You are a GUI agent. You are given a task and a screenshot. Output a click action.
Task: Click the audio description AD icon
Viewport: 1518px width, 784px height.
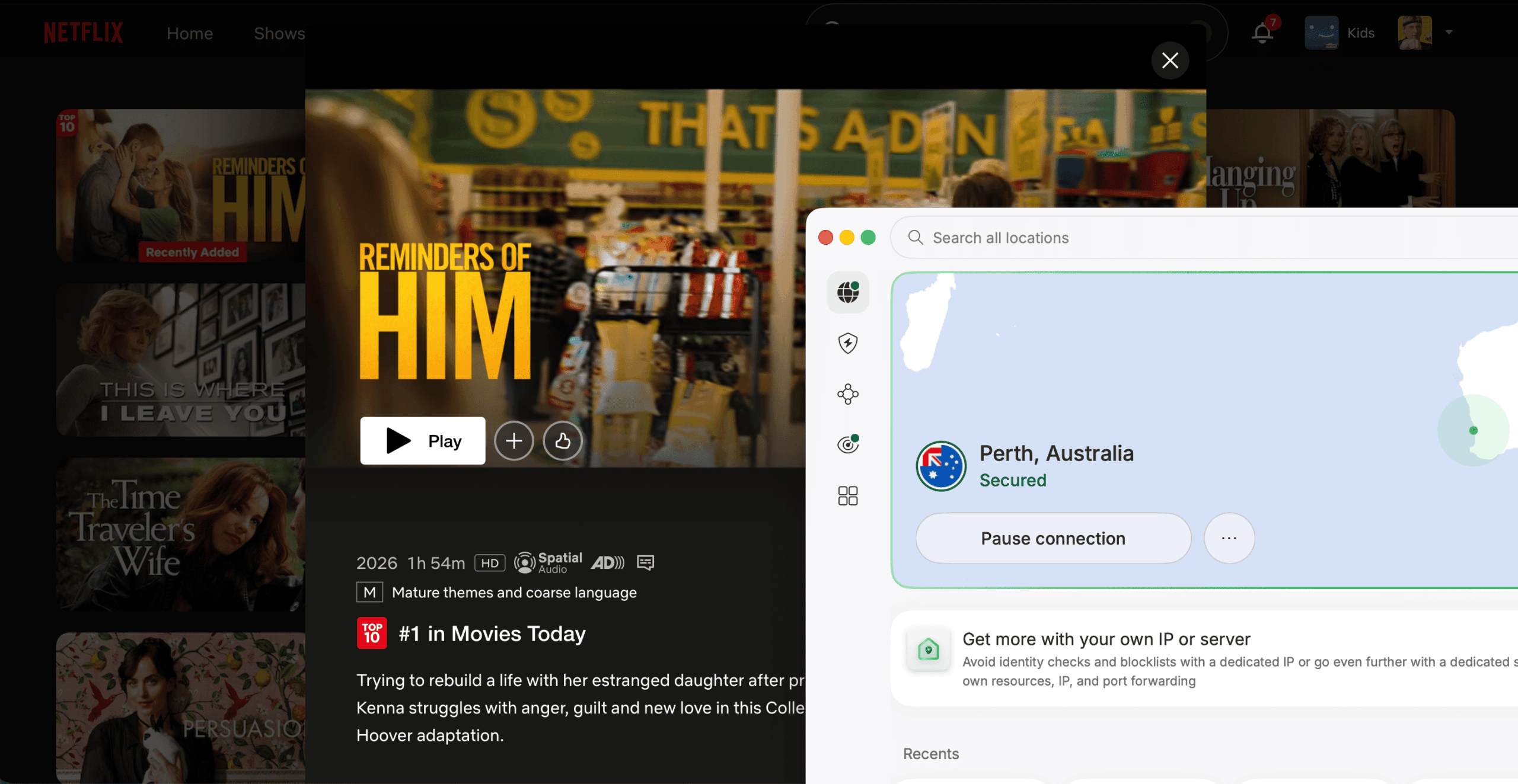[608, 562]
